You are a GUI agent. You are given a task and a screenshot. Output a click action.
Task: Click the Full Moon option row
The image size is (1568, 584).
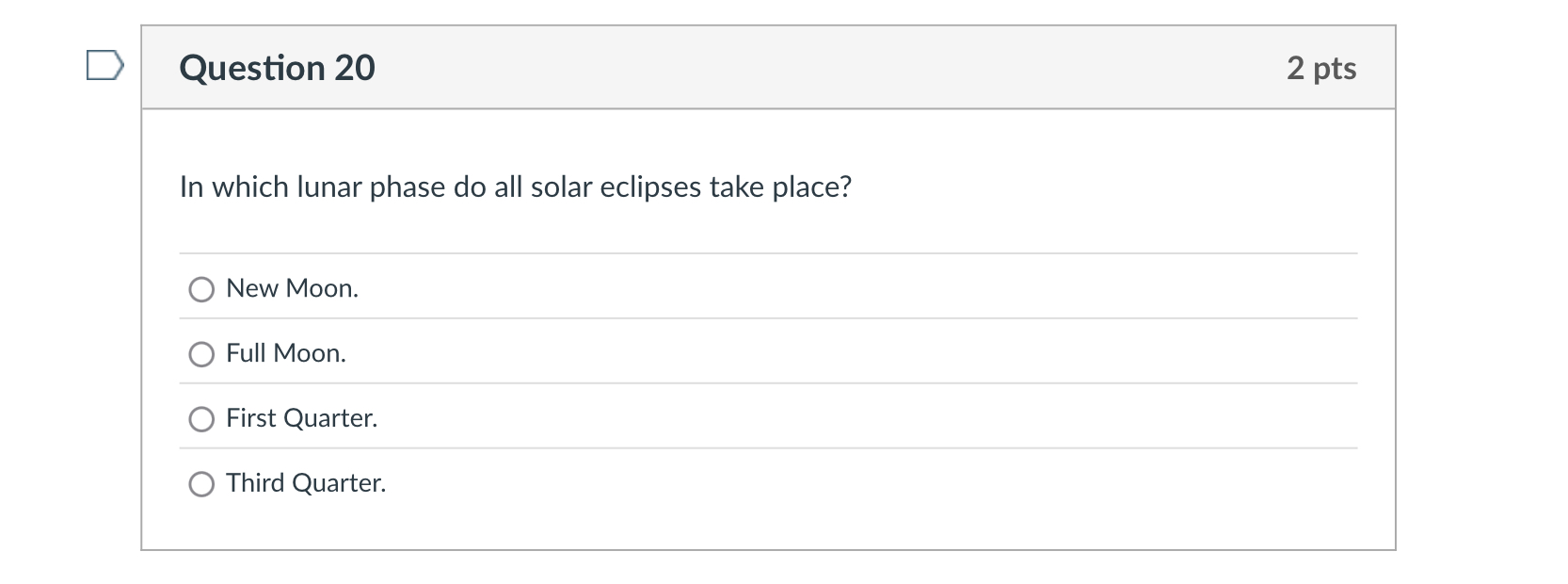565,353
